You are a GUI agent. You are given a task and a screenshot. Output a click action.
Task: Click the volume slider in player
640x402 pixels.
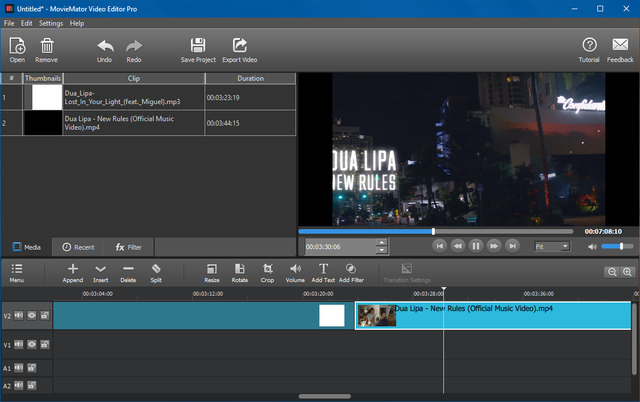point(618,245)
